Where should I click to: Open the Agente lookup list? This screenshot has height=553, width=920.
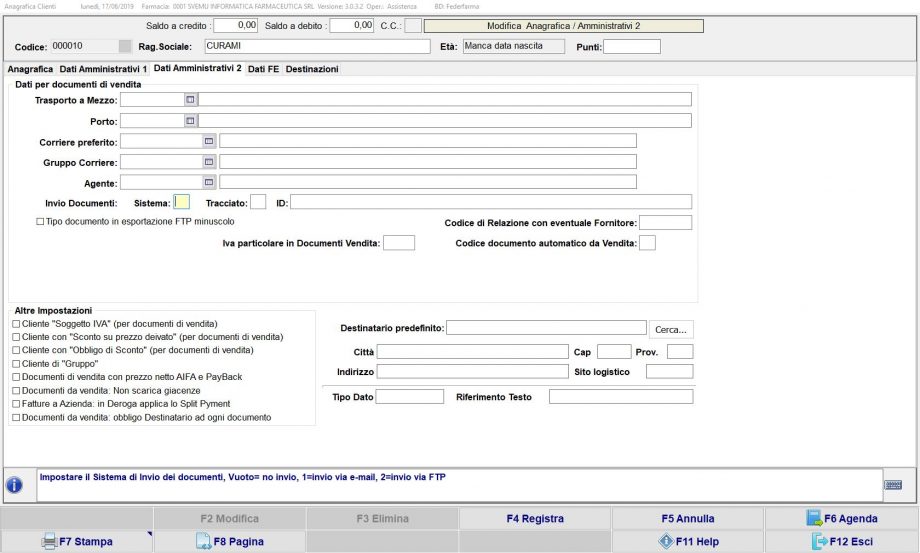tap(209, 182)
